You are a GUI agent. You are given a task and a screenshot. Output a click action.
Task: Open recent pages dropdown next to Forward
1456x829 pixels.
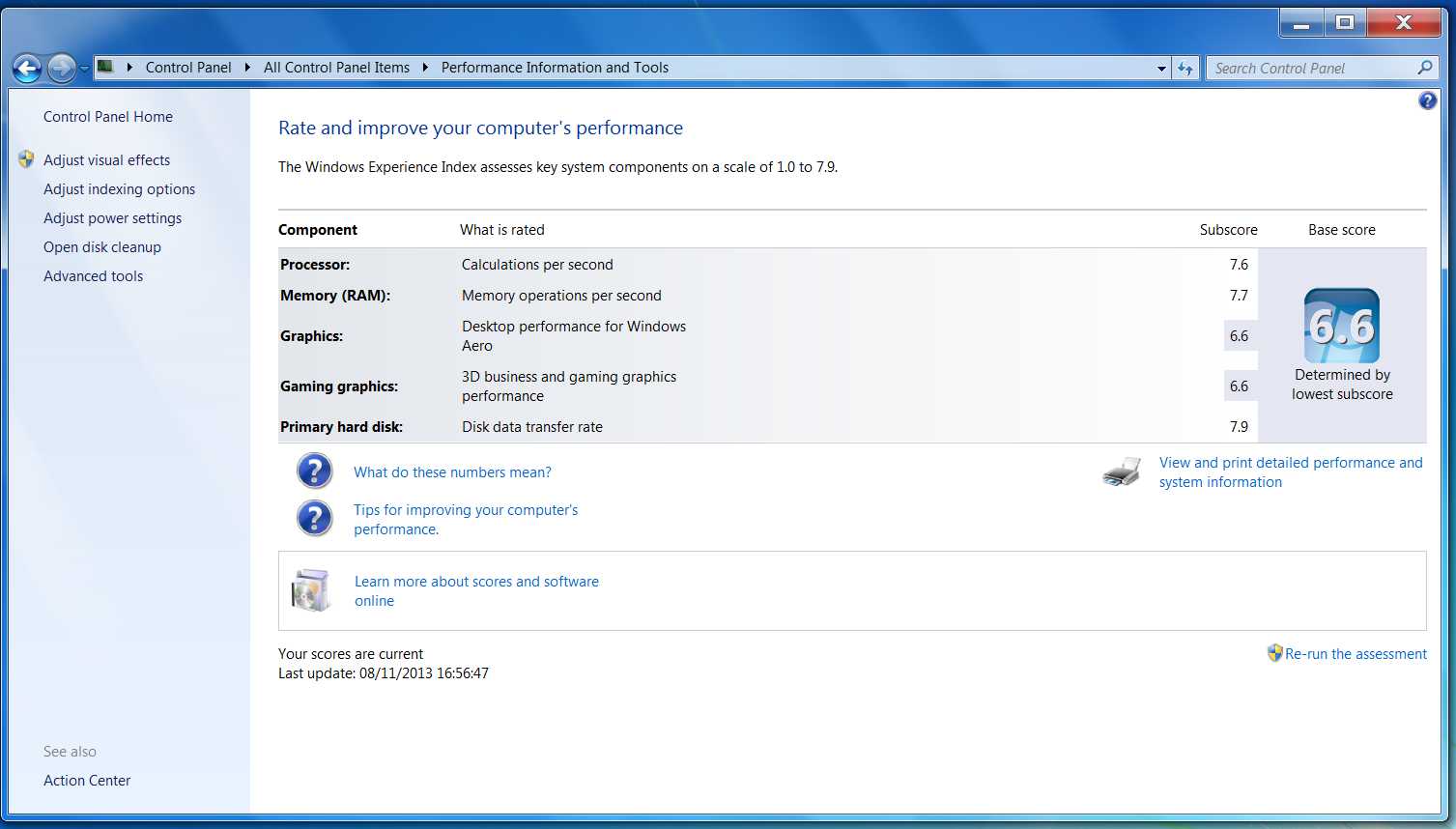(x=84, y=69)
